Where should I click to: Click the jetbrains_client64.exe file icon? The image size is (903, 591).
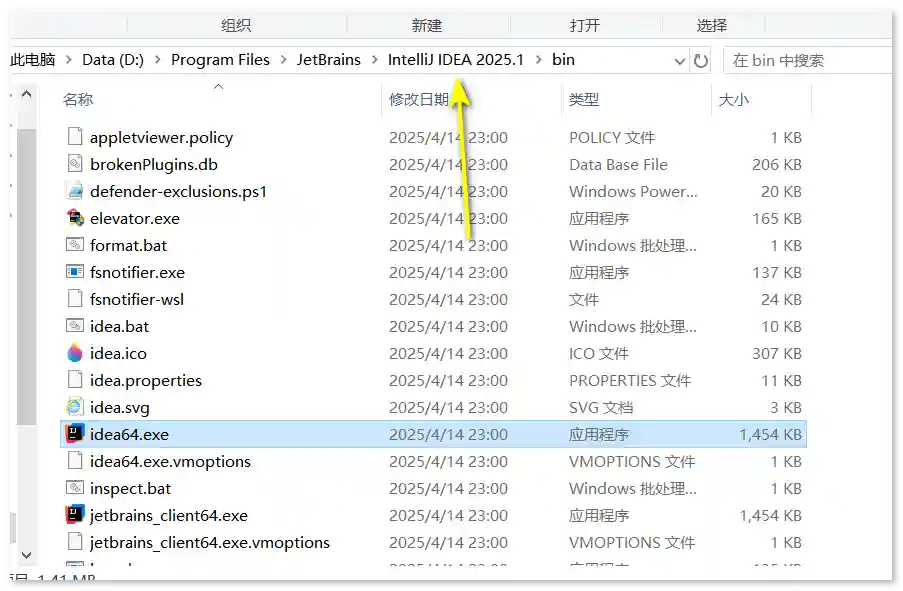point(75,515)
